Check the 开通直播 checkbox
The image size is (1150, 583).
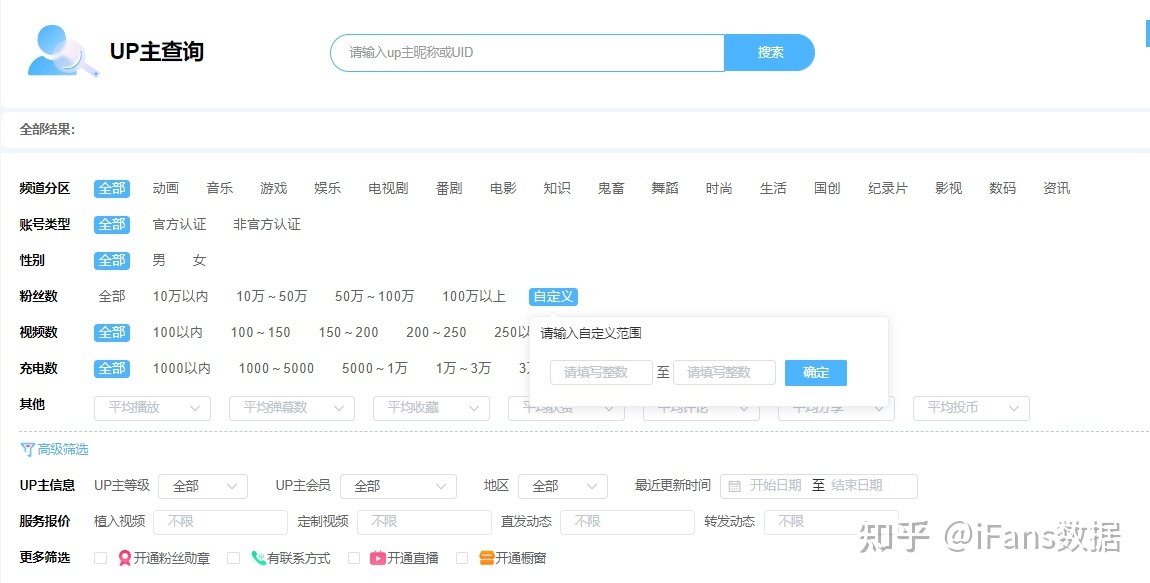click(x=354, y=558)
